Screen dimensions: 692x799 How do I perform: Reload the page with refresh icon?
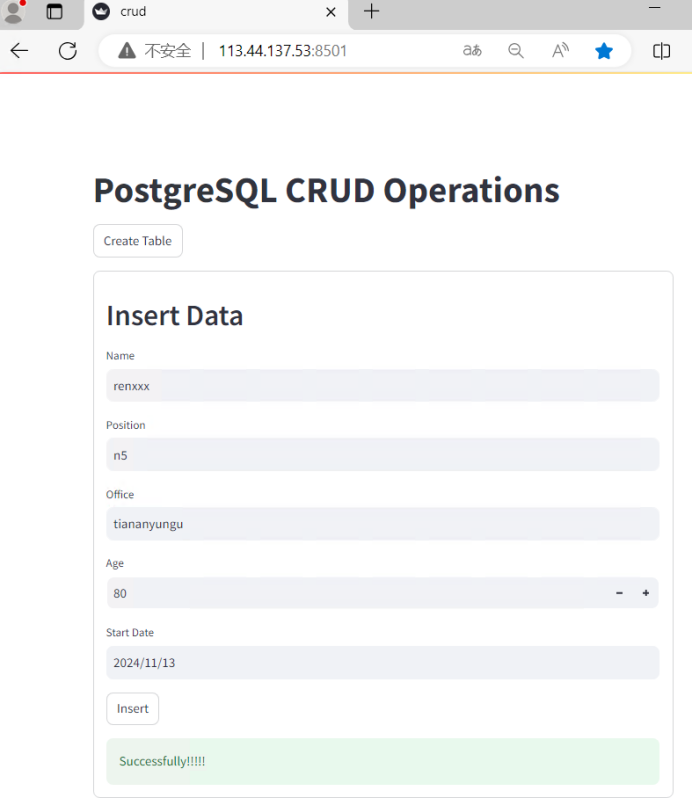[68, 51]
